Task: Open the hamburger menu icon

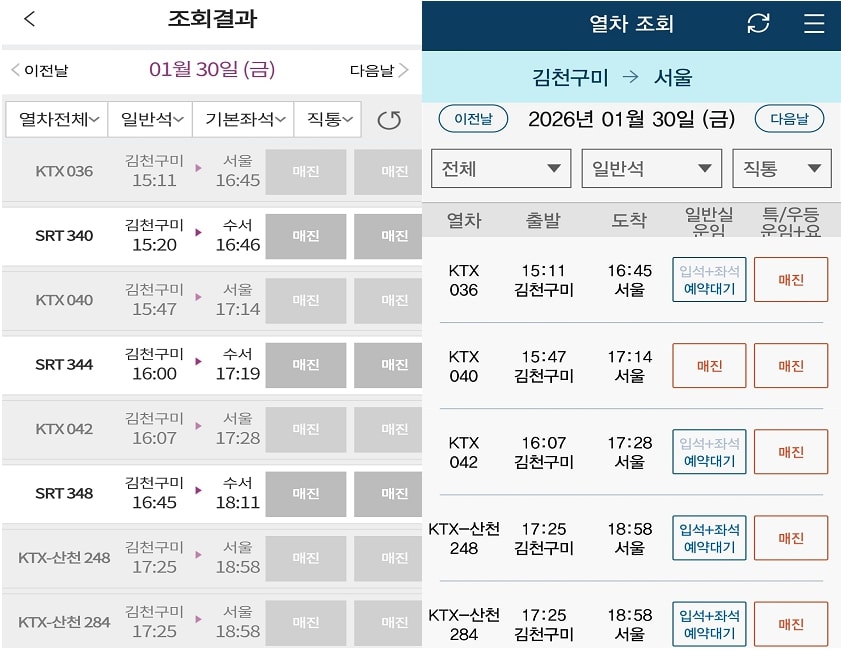Action: point(814,23)
